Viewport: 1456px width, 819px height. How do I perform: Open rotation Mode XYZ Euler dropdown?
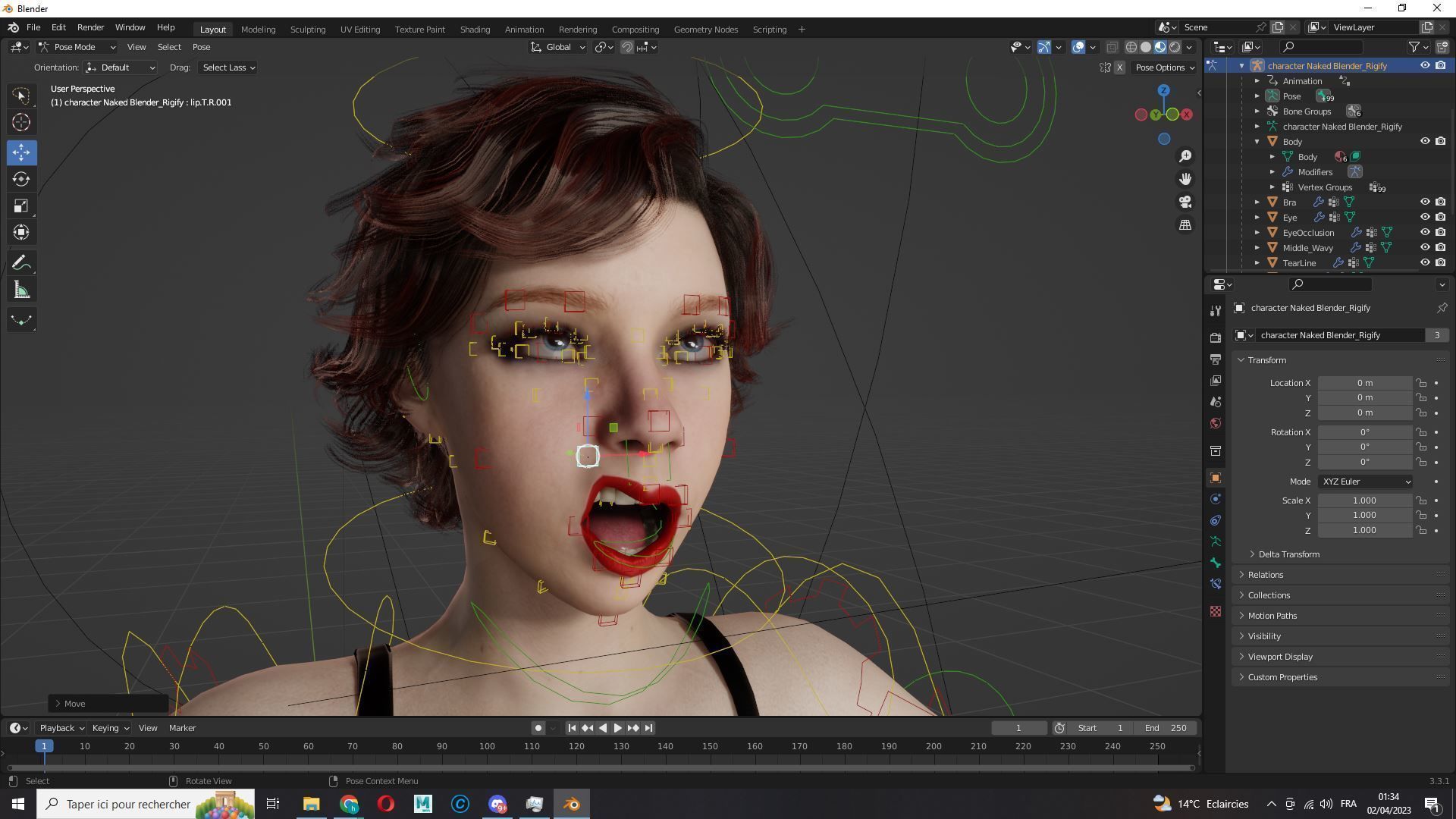pyautogui.click(x=1365, y=482)
